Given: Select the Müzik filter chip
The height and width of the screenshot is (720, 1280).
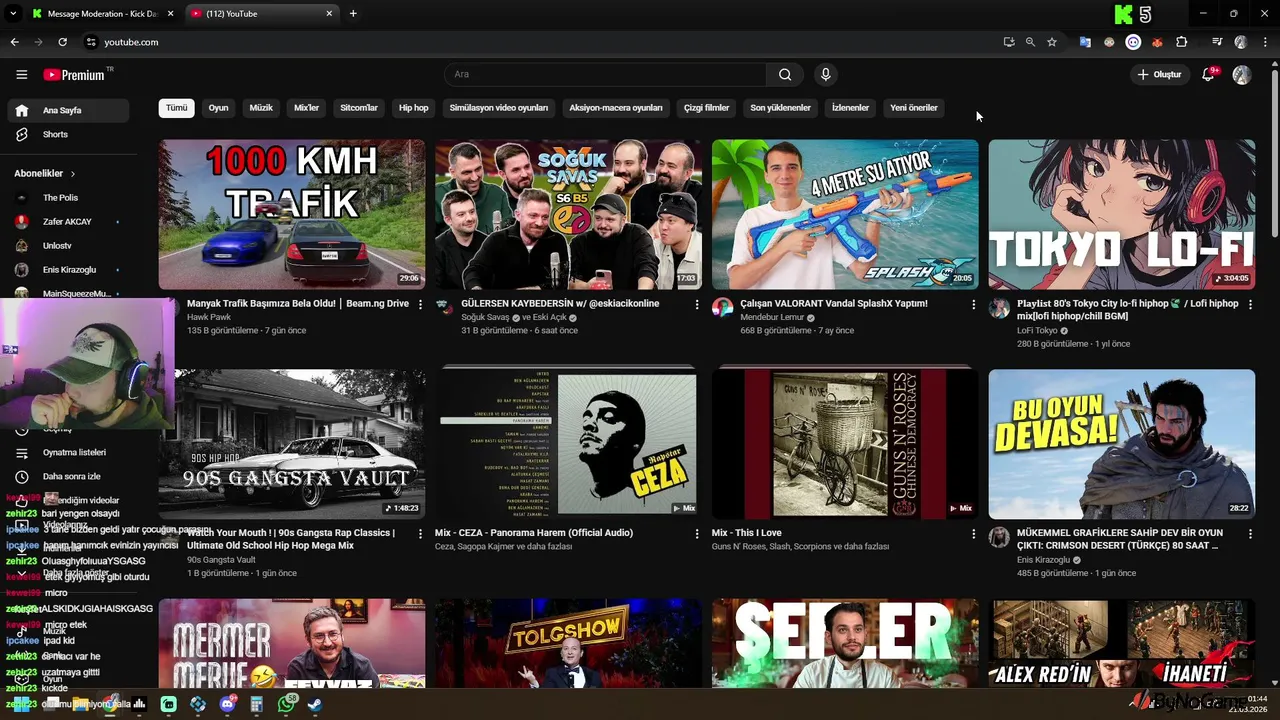Looking at the screenshot, I should click(261, 108).
